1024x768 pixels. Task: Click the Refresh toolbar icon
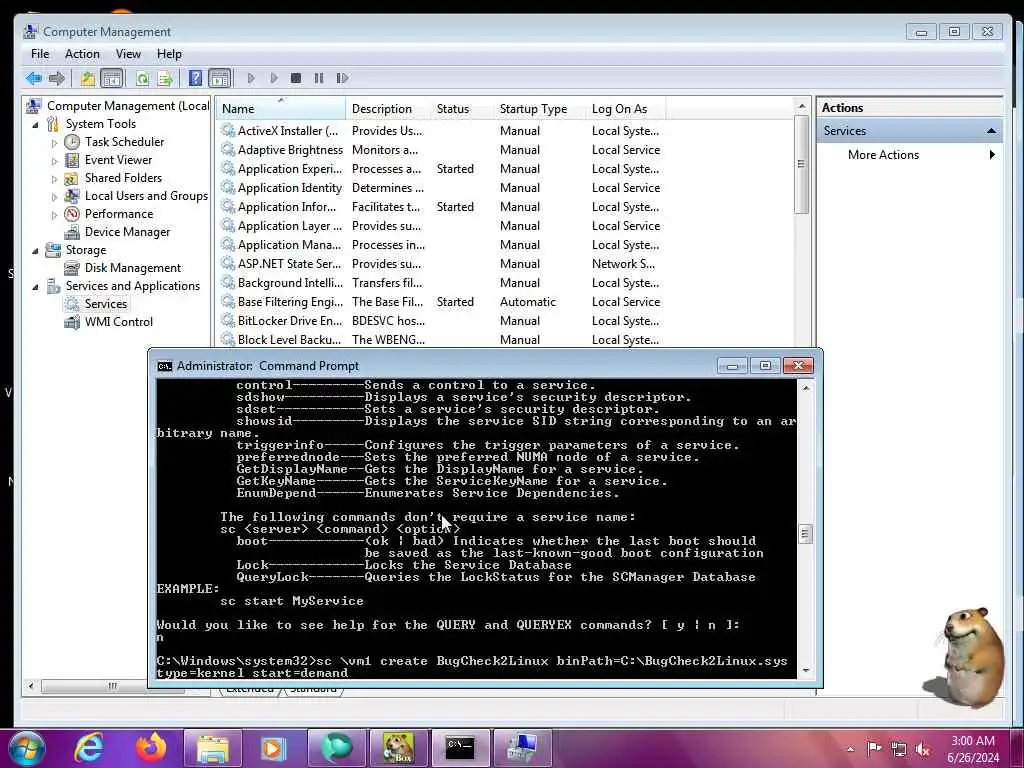click(x=142, y=78)
